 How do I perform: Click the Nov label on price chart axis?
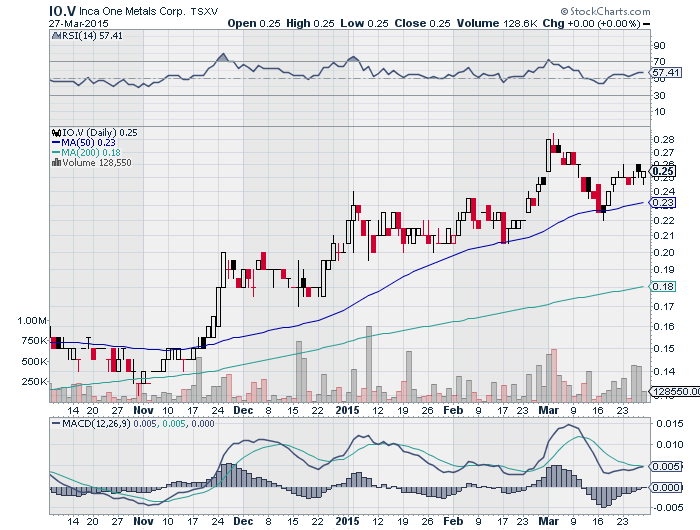click(143, 410)
